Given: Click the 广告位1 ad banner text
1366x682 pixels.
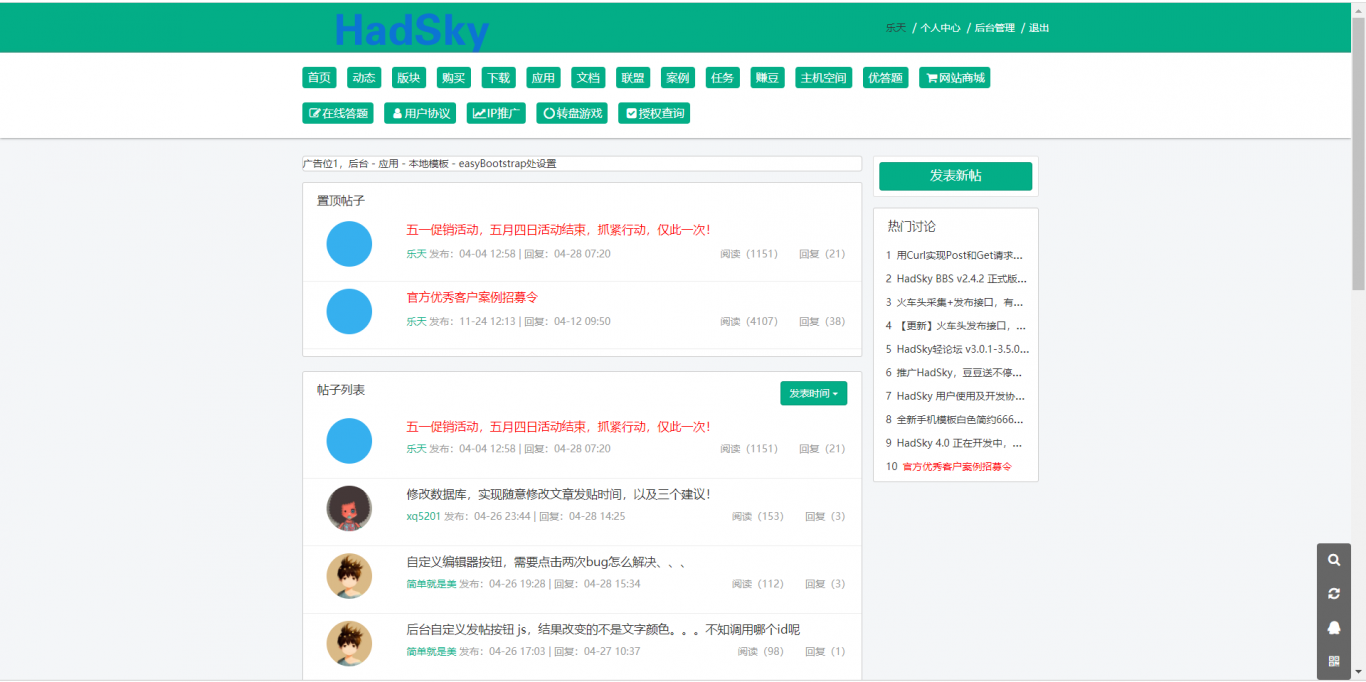Looking at the screenshot, I should click(429, 164).
